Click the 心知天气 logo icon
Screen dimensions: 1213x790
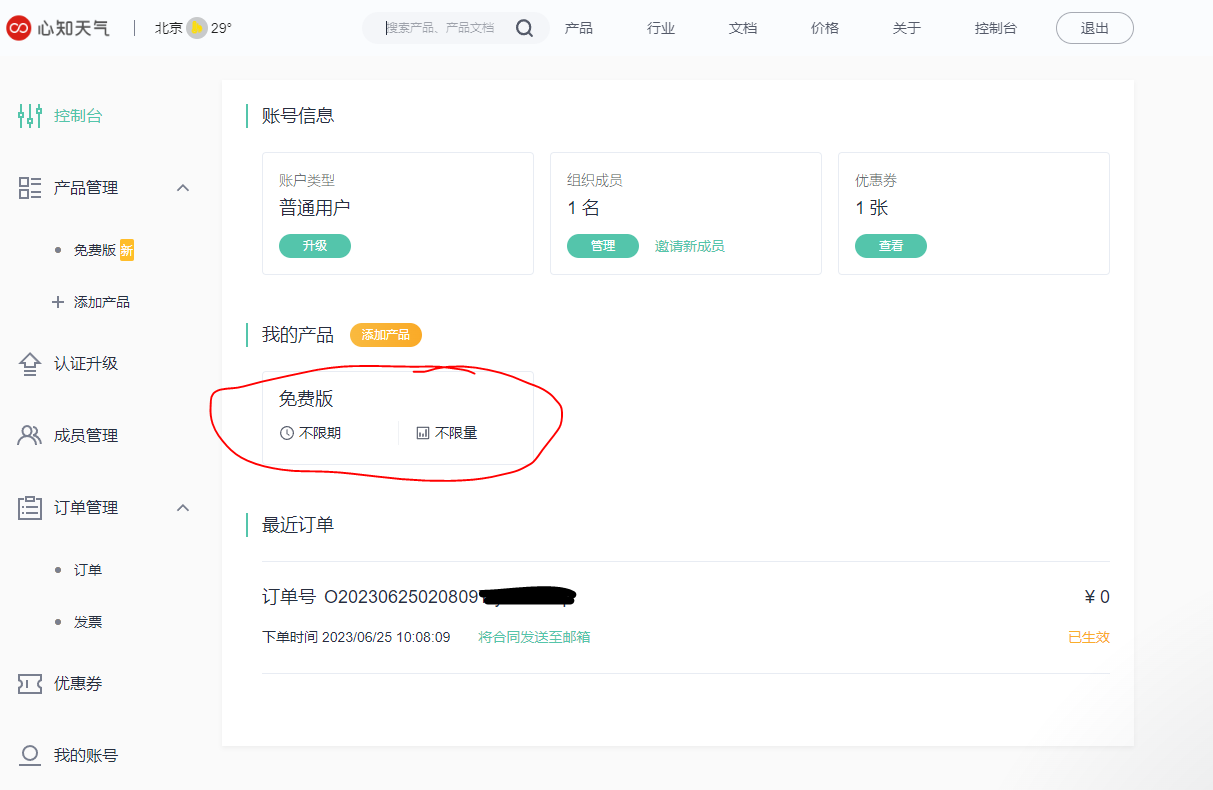tap(18, 28)
